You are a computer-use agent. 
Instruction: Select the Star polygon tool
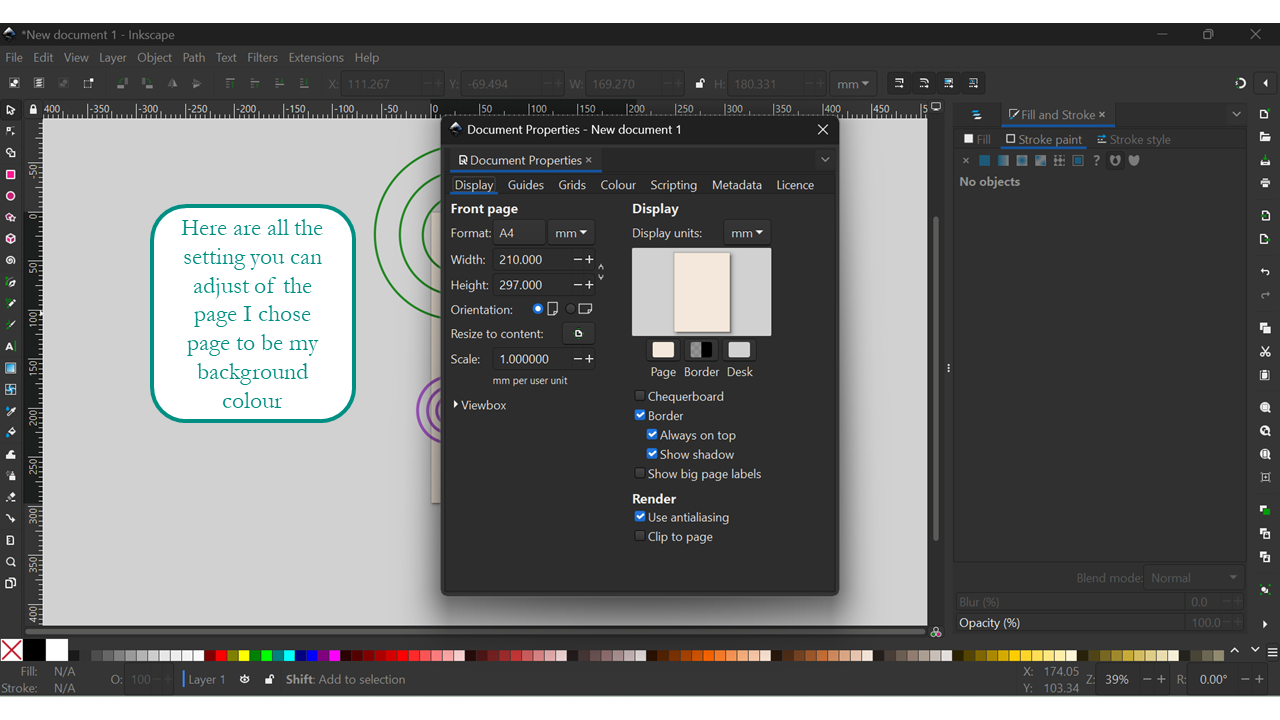(11, 217)
